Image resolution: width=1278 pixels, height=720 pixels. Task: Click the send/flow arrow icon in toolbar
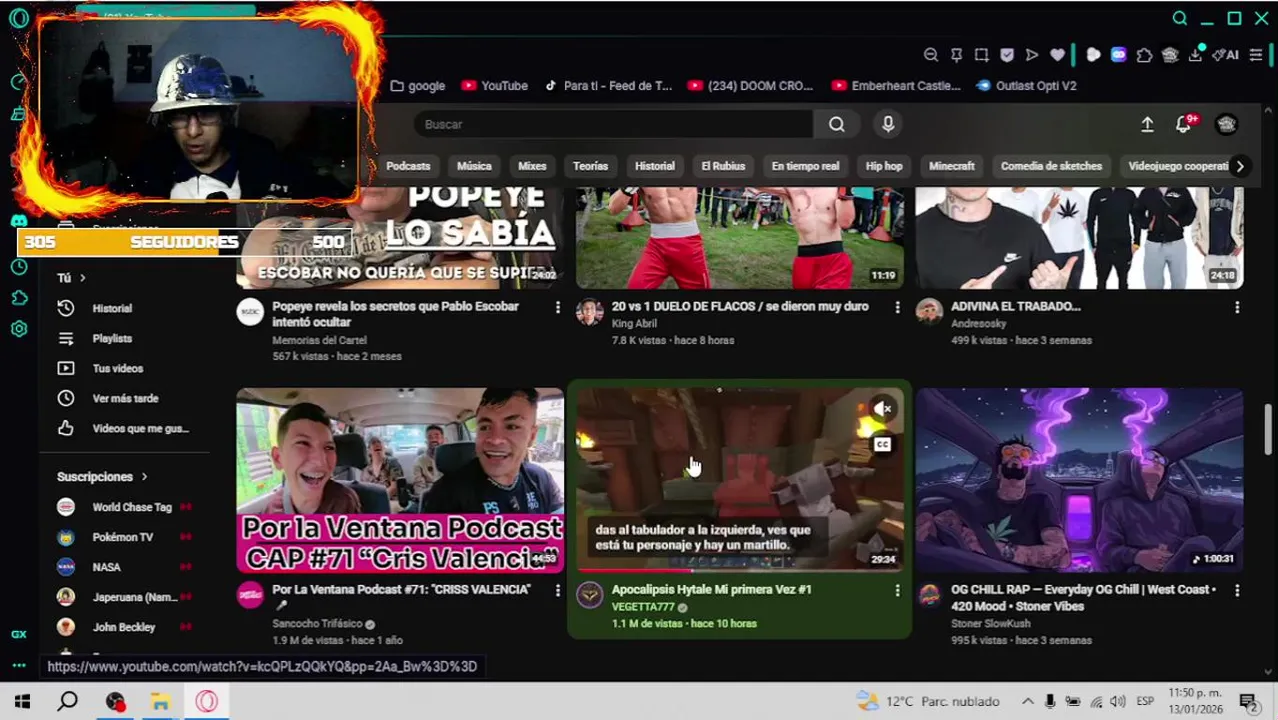click(1032, 55)
